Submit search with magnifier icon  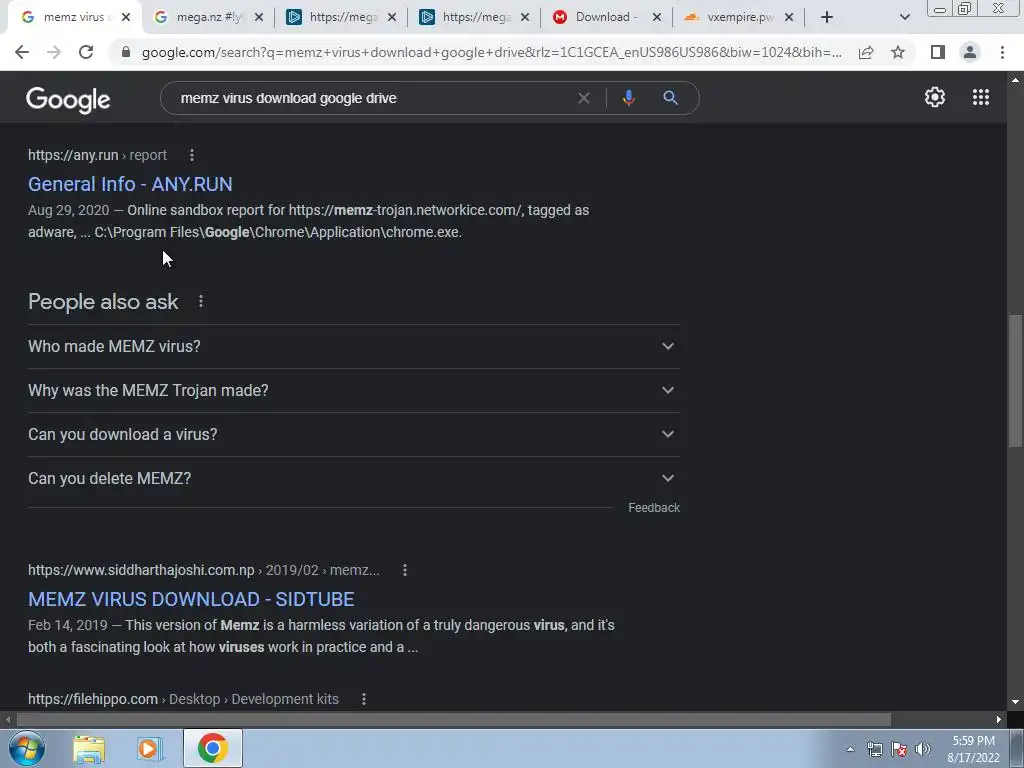(670, 98)
